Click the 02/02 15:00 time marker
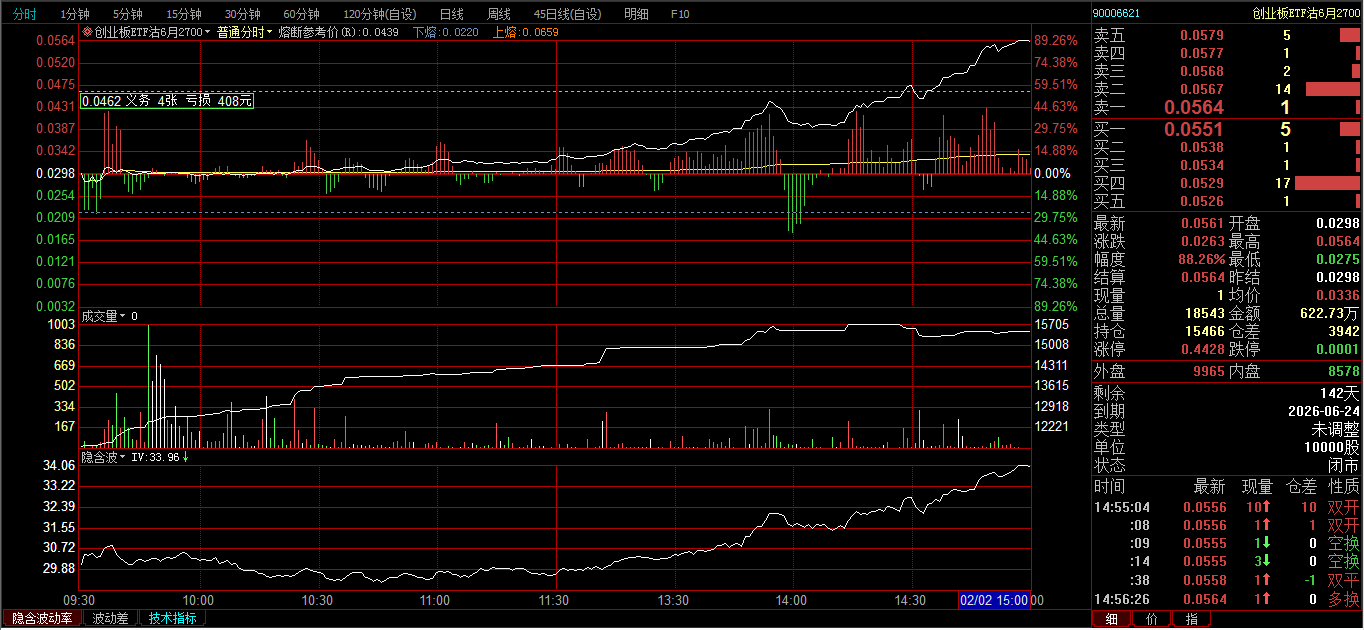Screen dimensions: 1364x630 993,600
